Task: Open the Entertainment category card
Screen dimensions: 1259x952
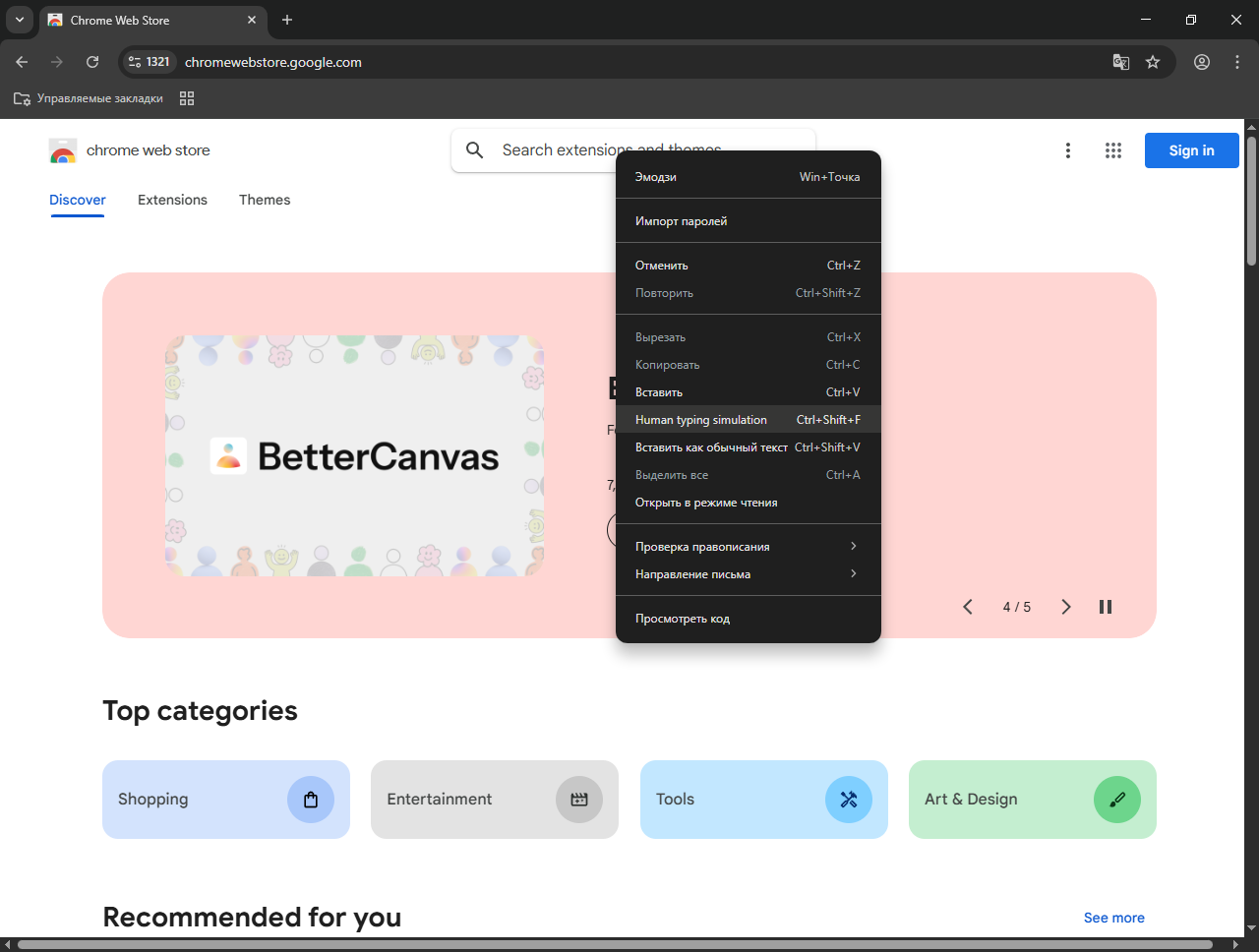Action: pos(495,800)
